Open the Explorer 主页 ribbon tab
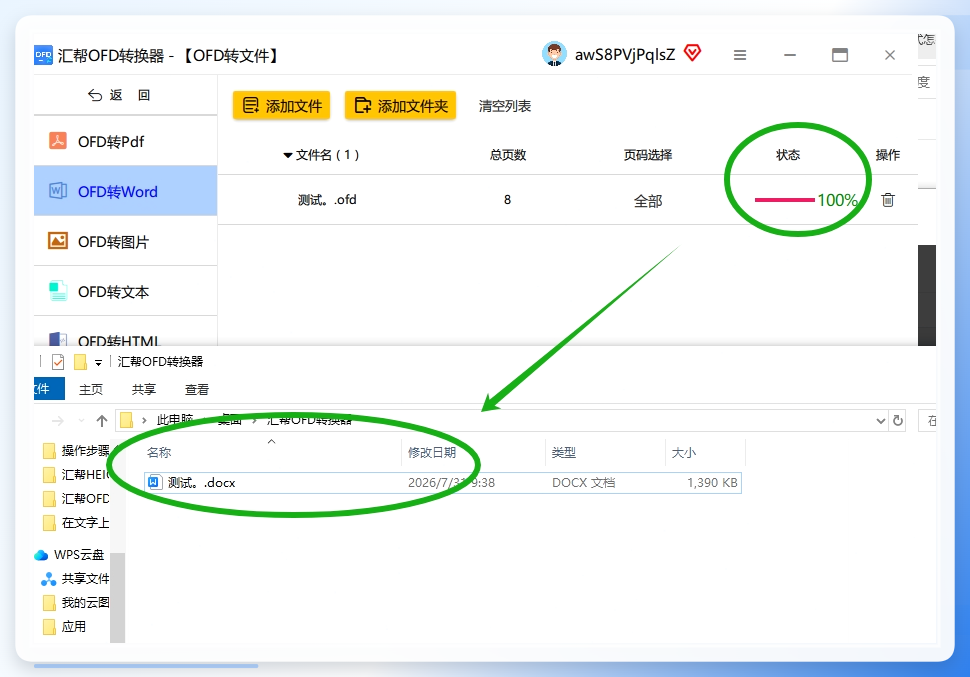This screenshot has width=970, height=677. 91,390
